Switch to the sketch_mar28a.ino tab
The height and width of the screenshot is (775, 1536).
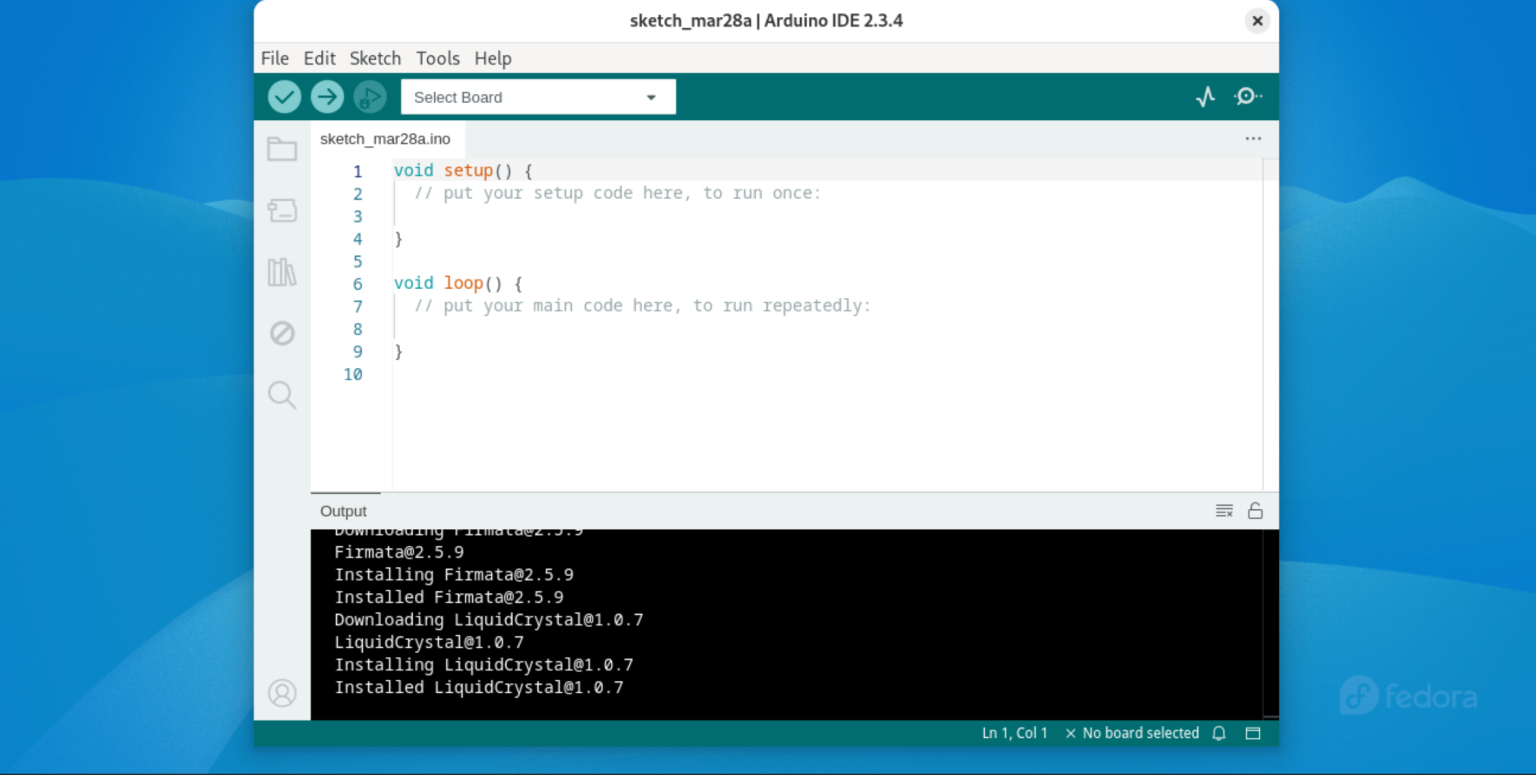click(387, 139)
